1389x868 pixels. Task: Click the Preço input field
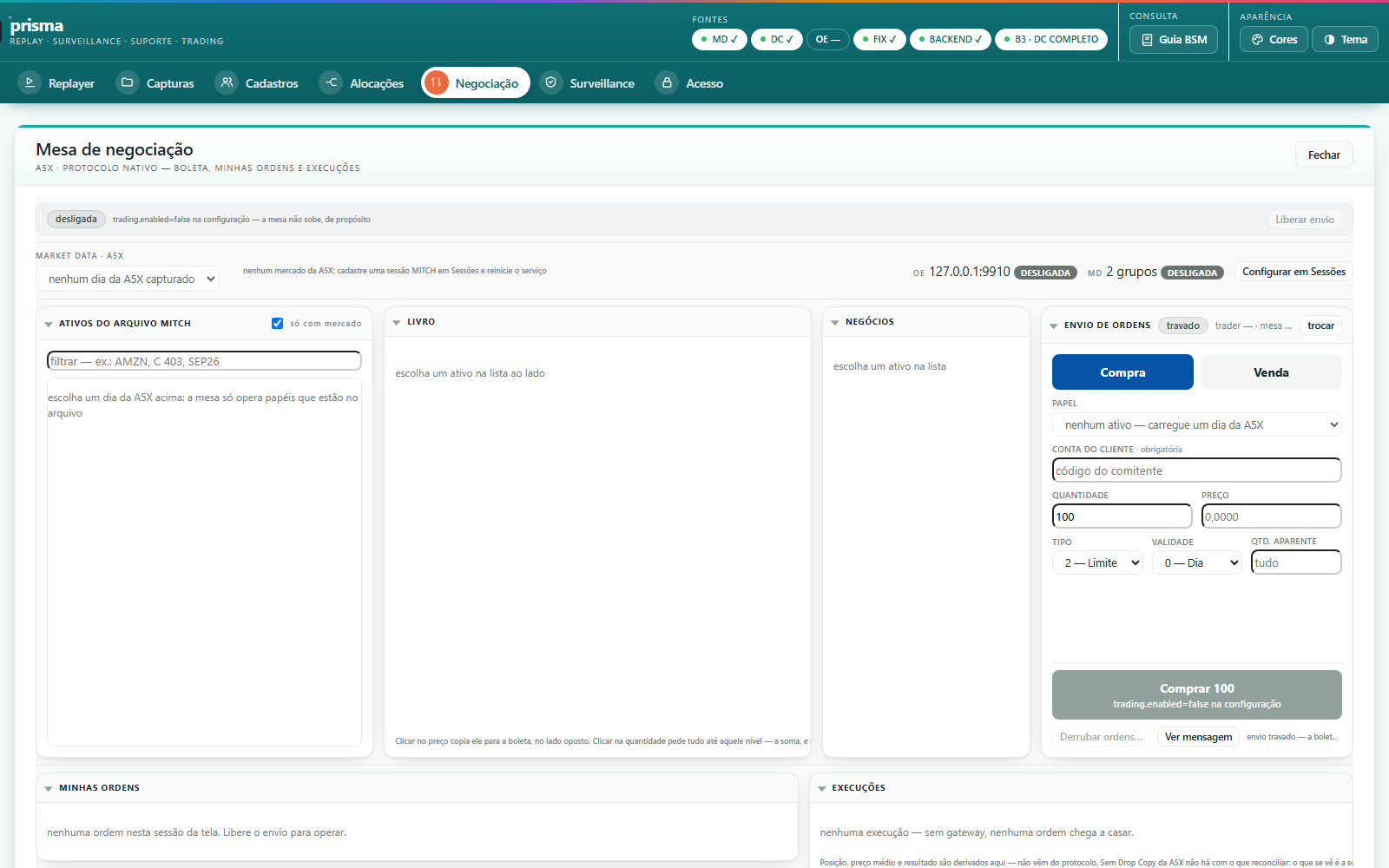point(1271,516)
